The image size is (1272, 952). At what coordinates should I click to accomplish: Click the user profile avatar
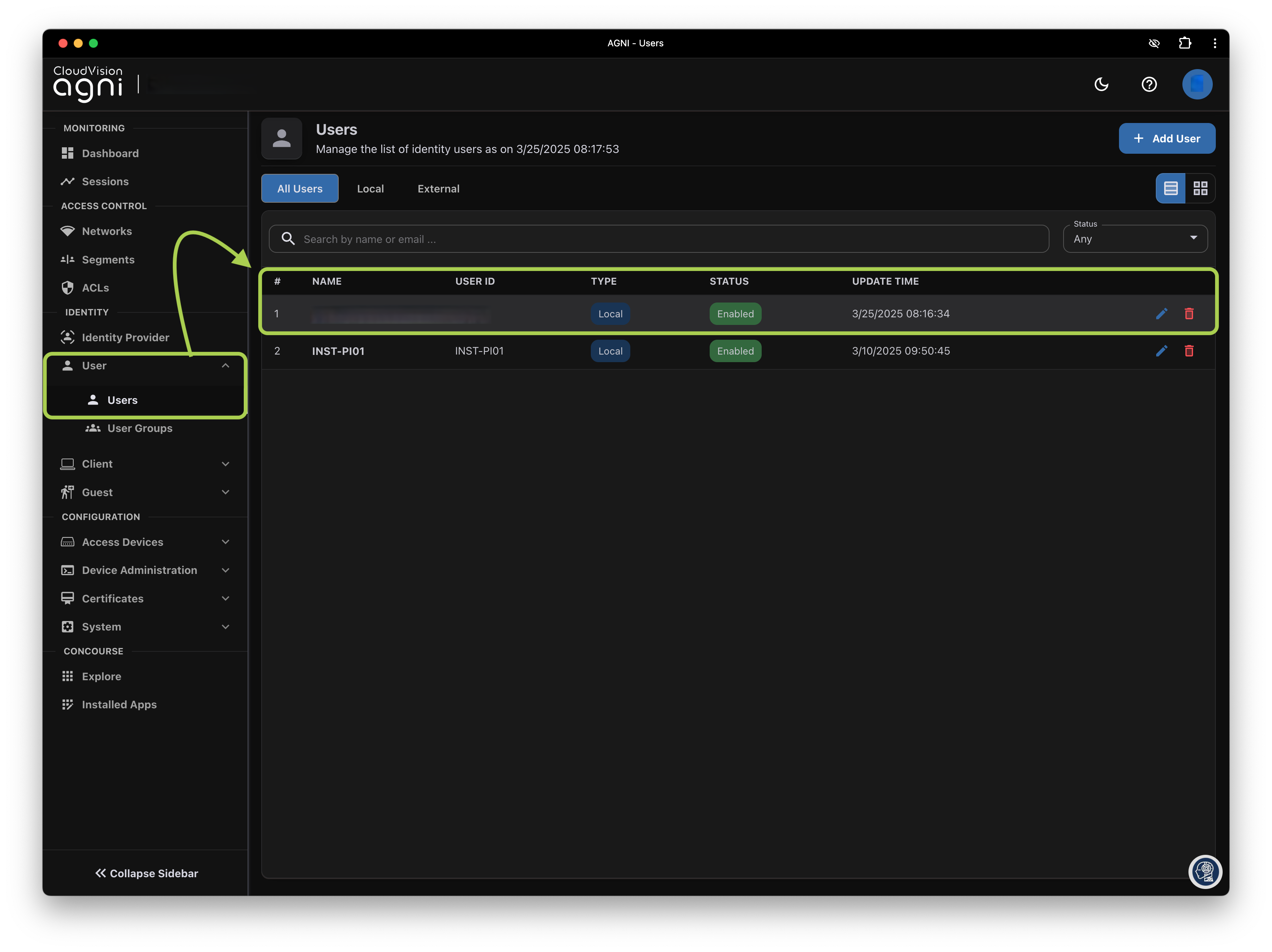(1197, 85)
